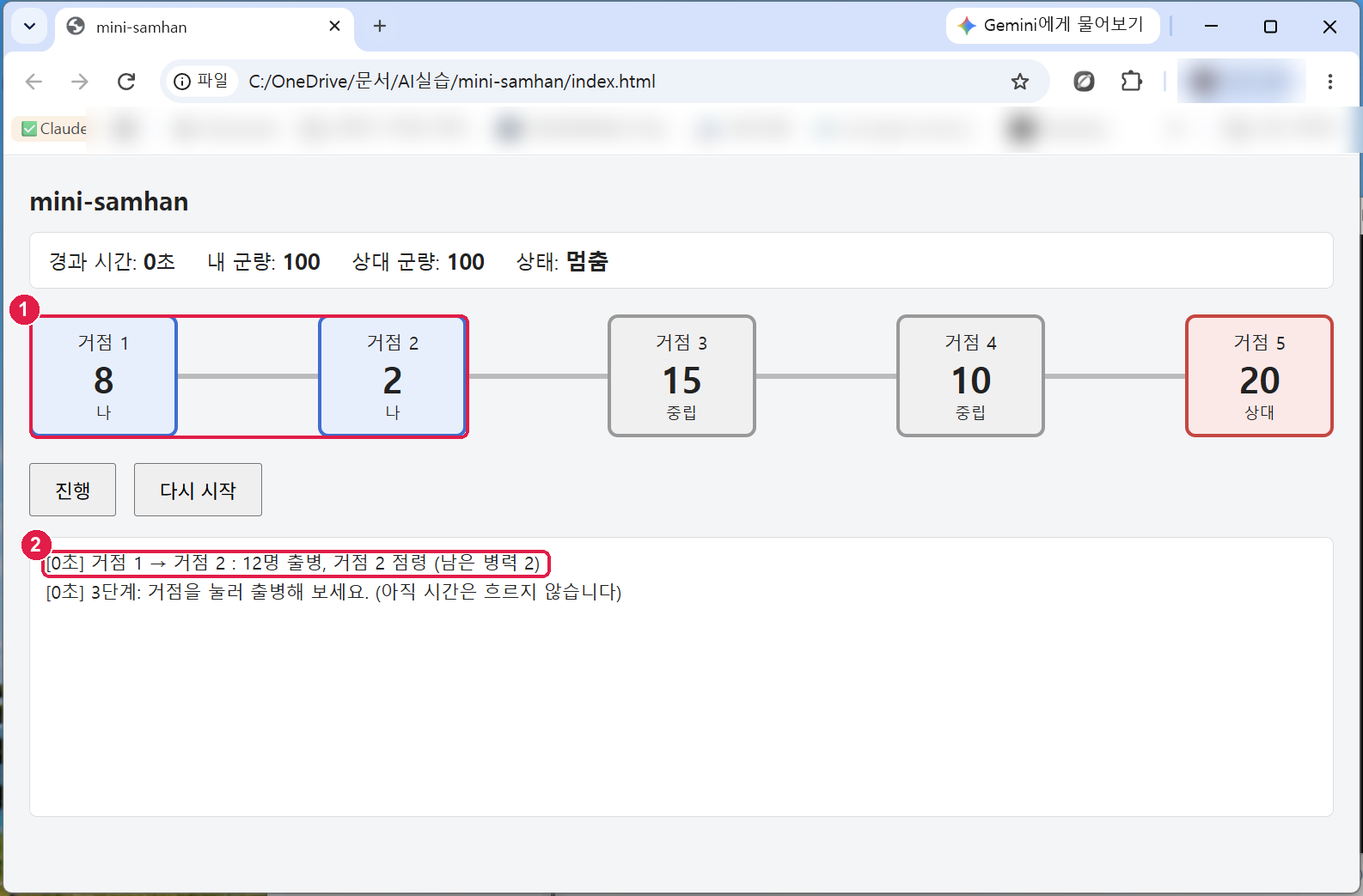Select enemy base 거점 5

1259,376
